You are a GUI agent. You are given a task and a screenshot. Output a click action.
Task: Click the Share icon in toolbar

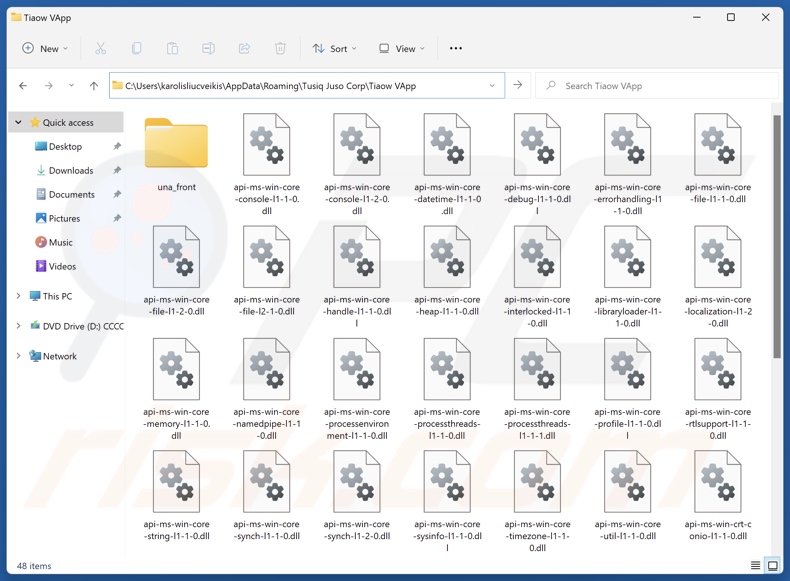pos(244,48)
